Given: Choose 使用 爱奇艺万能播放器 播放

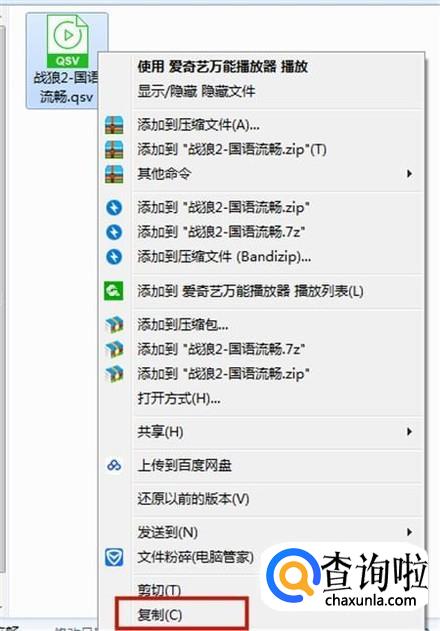Looking at the screenshot, I should click(223, 66).
